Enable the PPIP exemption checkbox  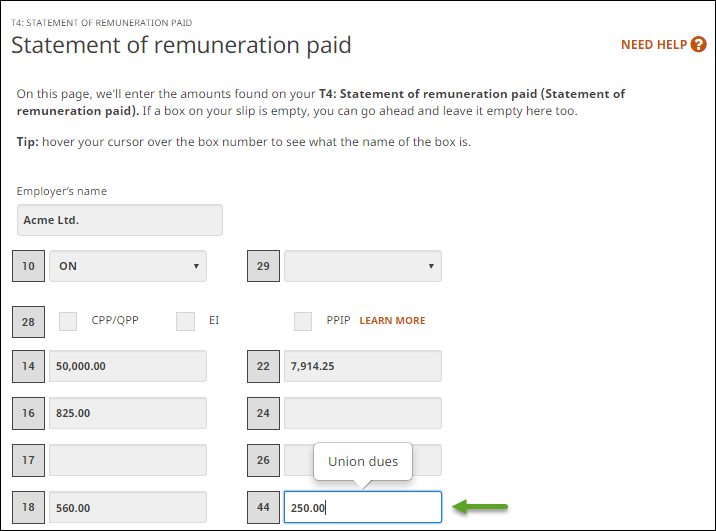click(x=303, y=321)
